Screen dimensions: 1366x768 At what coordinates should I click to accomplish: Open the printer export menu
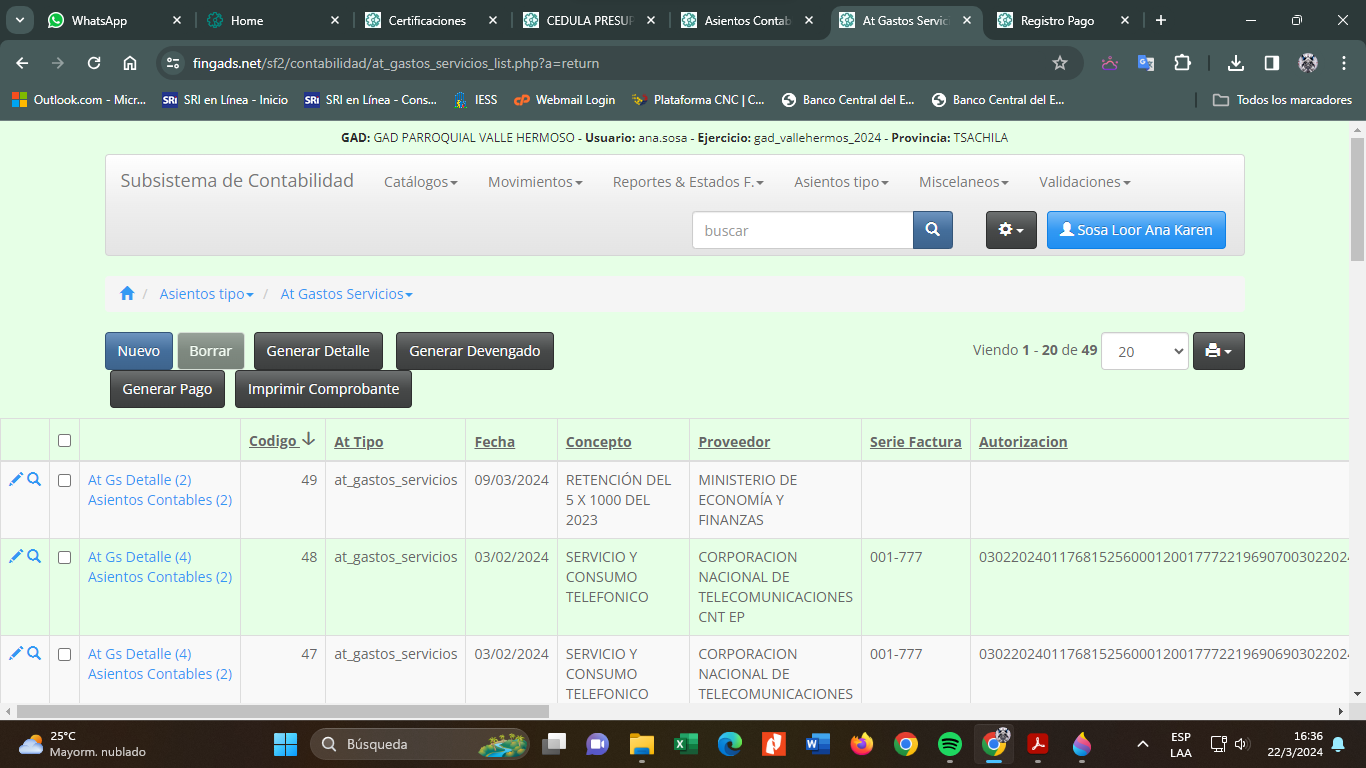[1218, 351]
